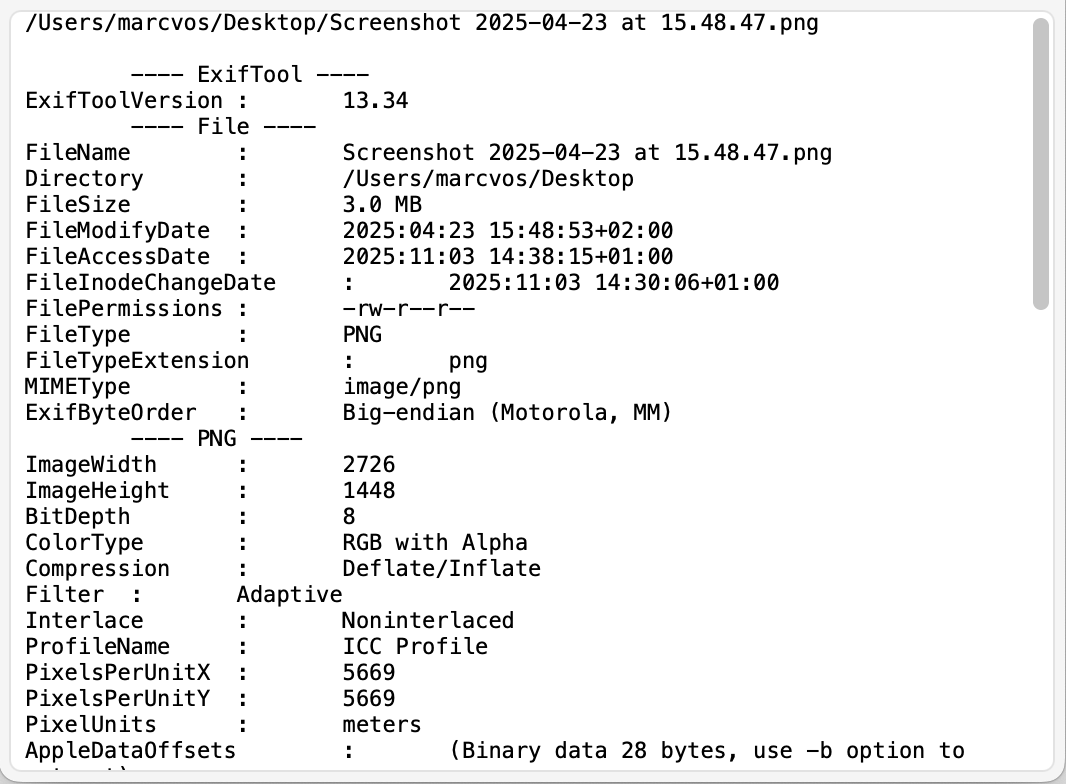Click the FilePermissions value -rw-r--r--
The image size is (1066, 784).
tap(408, 309)
